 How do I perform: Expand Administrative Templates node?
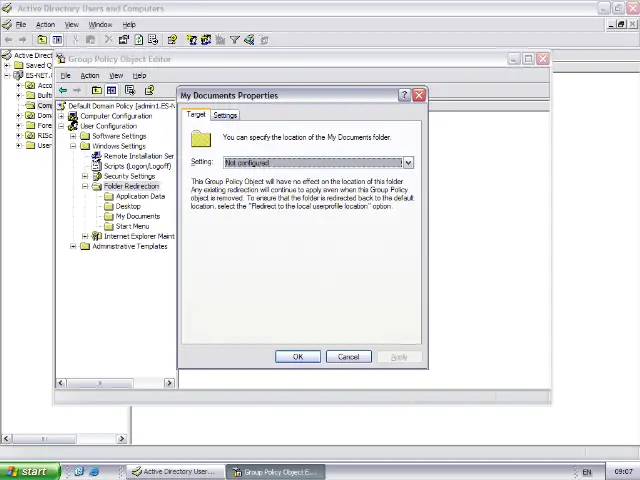coord(73,246)
